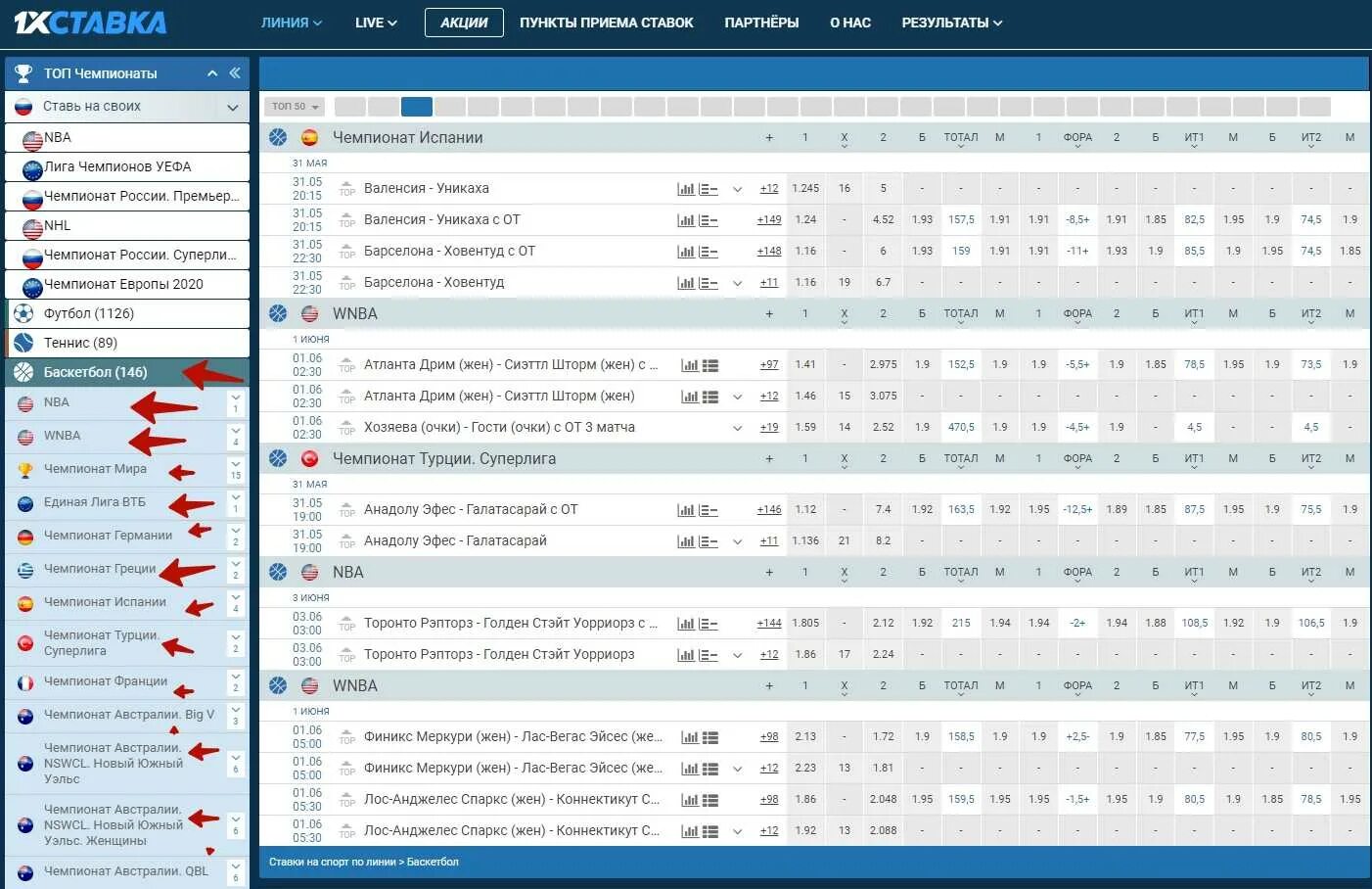Click the Ставки на спорт по линии breadcrumb
The height and width of the screenshot is (889, 1372).
coord(333,863)
